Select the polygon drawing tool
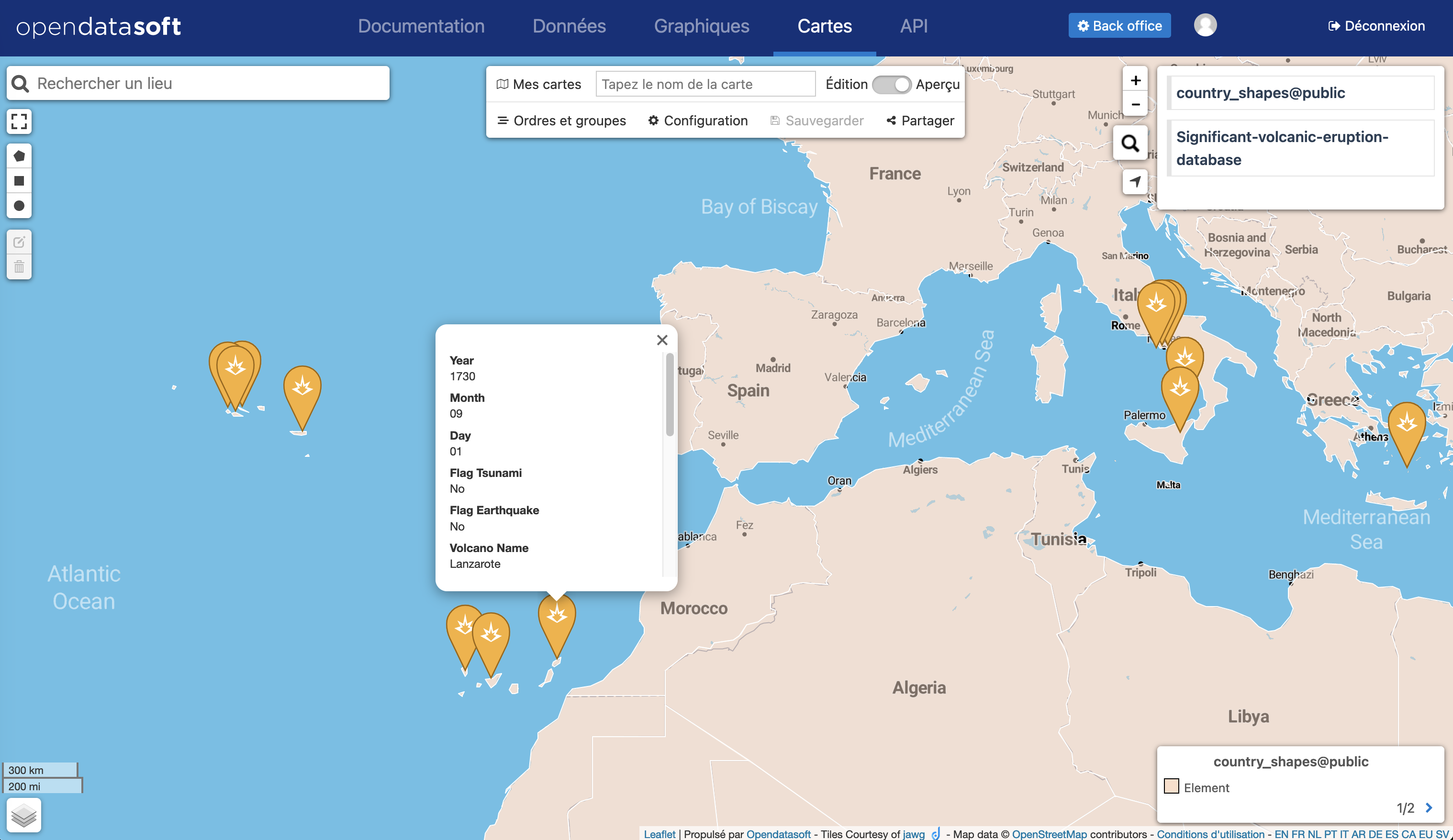 pos(19,156)
